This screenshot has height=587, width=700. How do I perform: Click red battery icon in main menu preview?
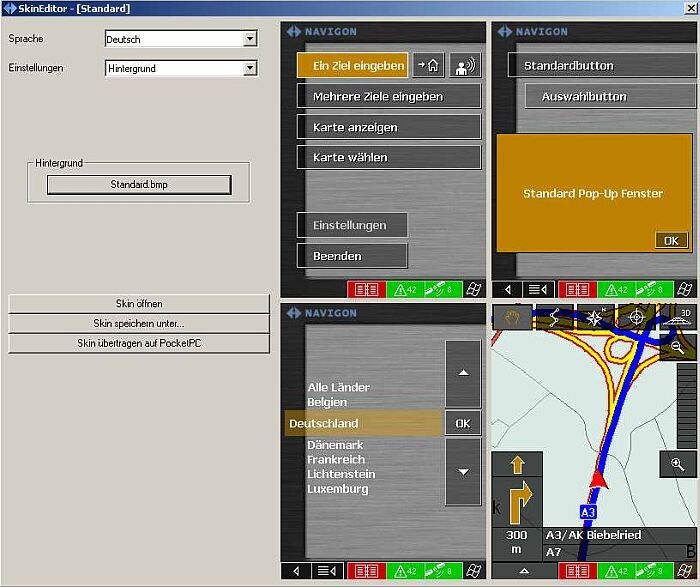point(367,290)
